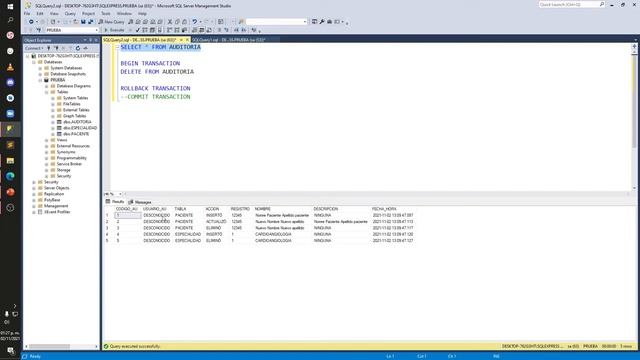This screenshot has height=360, width=640.
Task: Open the Project menu
Action: (x=88, y=13)
